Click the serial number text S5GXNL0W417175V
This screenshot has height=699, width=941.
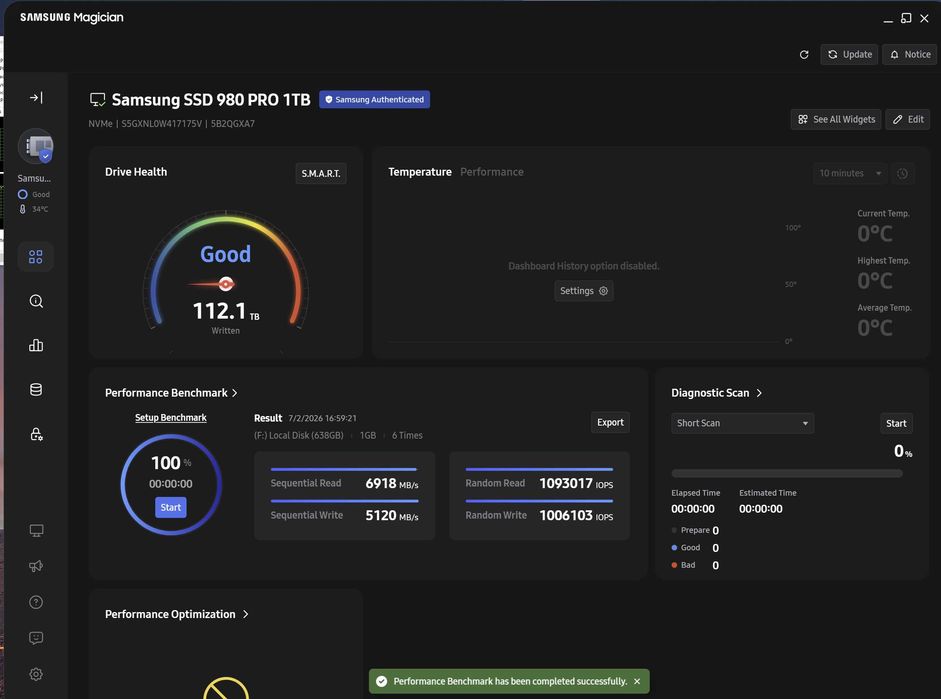point(161,124)
